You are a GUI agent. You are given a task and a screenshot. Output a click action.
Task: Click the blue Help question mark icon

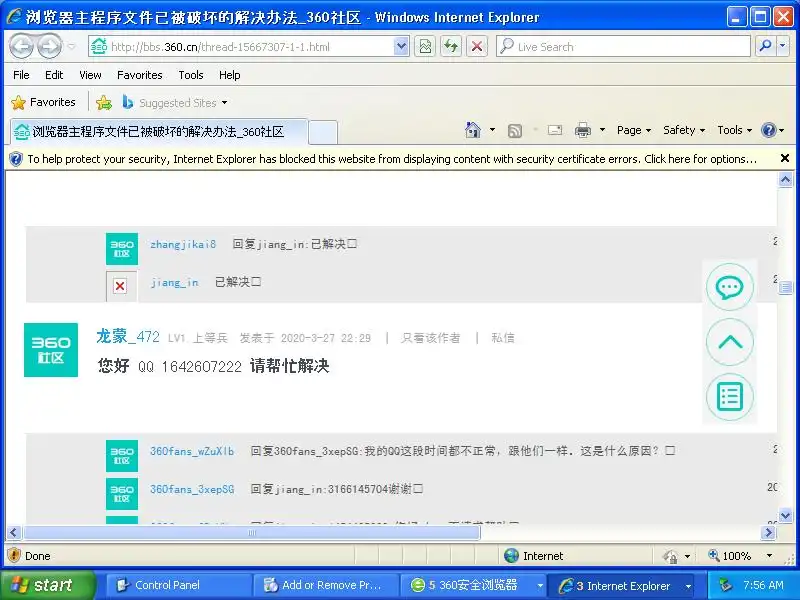tap(768, 130)
